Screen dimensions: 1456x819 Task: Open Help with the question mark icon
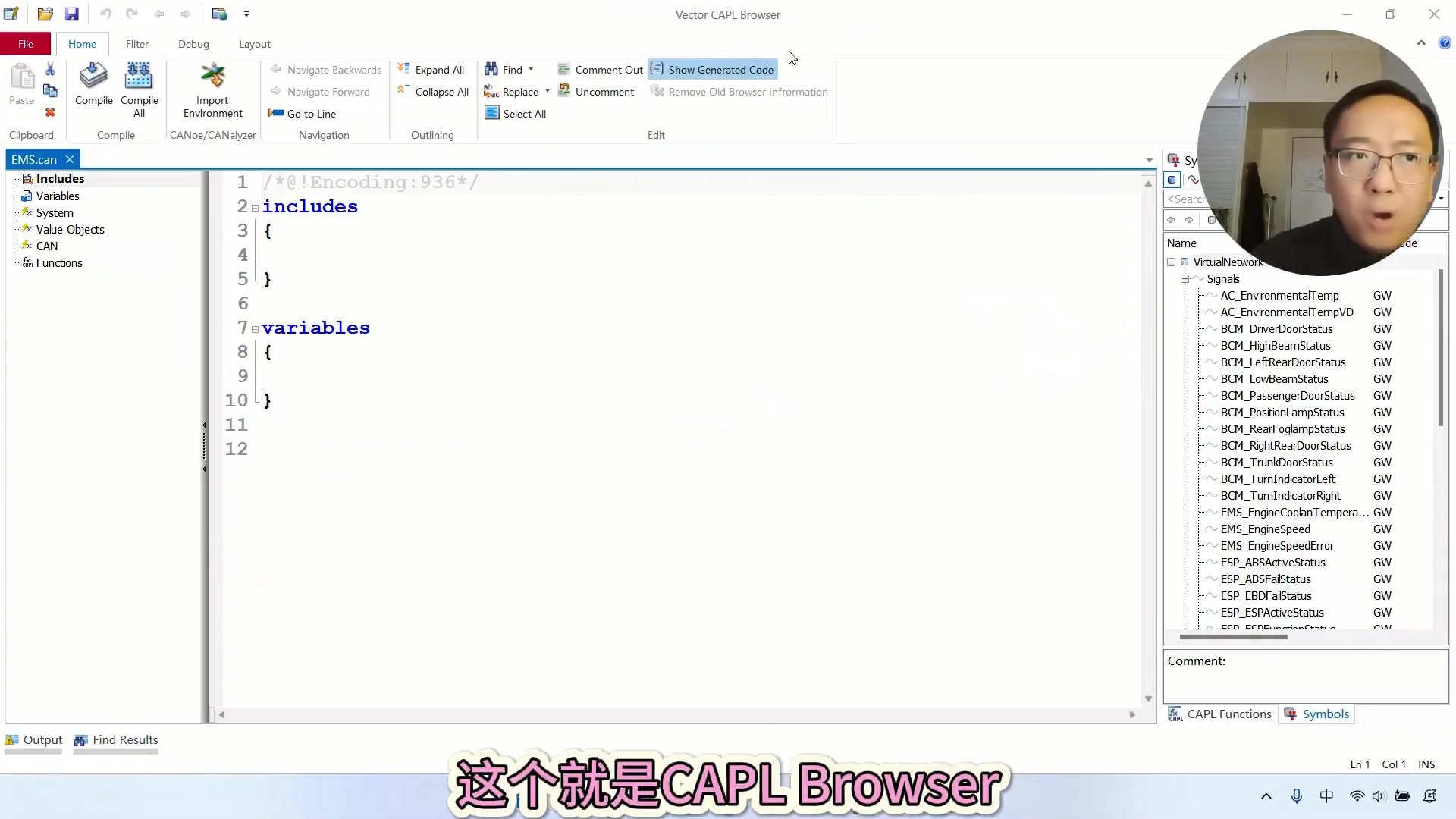(1445, 43)
